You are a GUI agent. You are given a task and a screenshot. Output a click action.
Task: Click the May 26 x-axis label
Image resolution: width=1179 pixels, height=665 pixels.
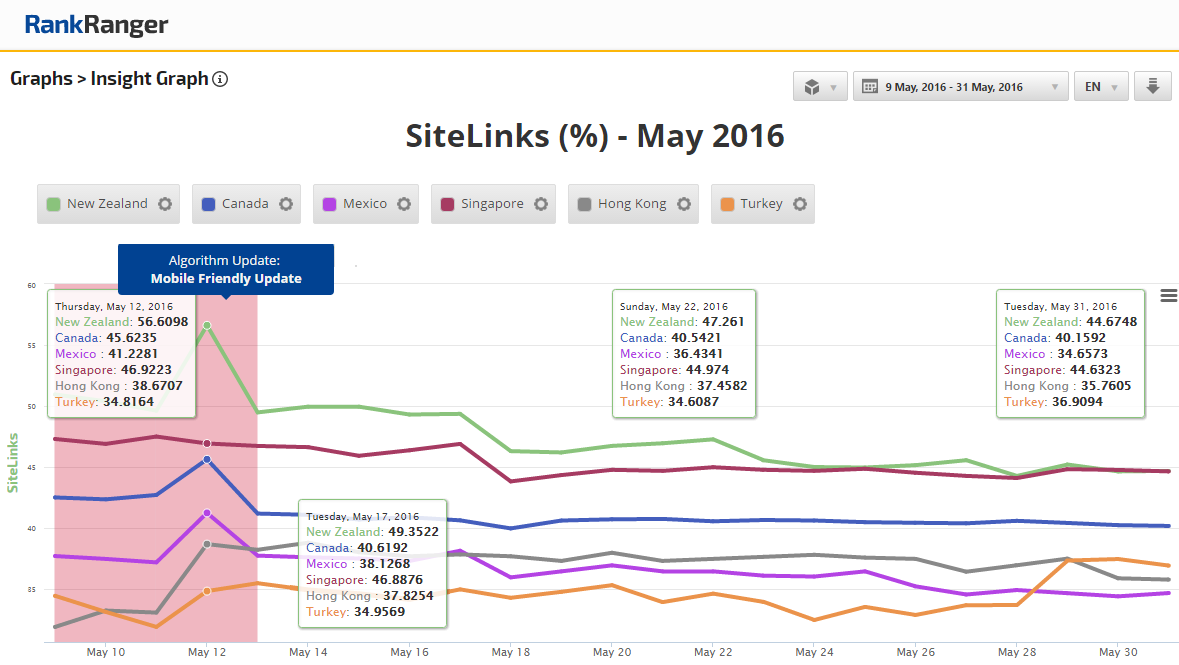coord(916,652)
